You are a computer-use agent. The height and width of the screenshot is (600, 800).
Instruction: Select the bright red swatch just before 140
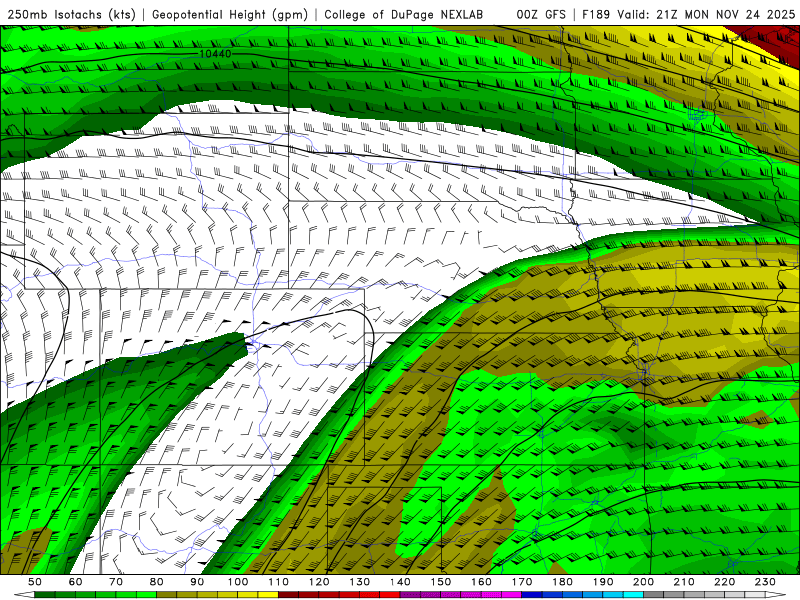(x=390, y=595)
